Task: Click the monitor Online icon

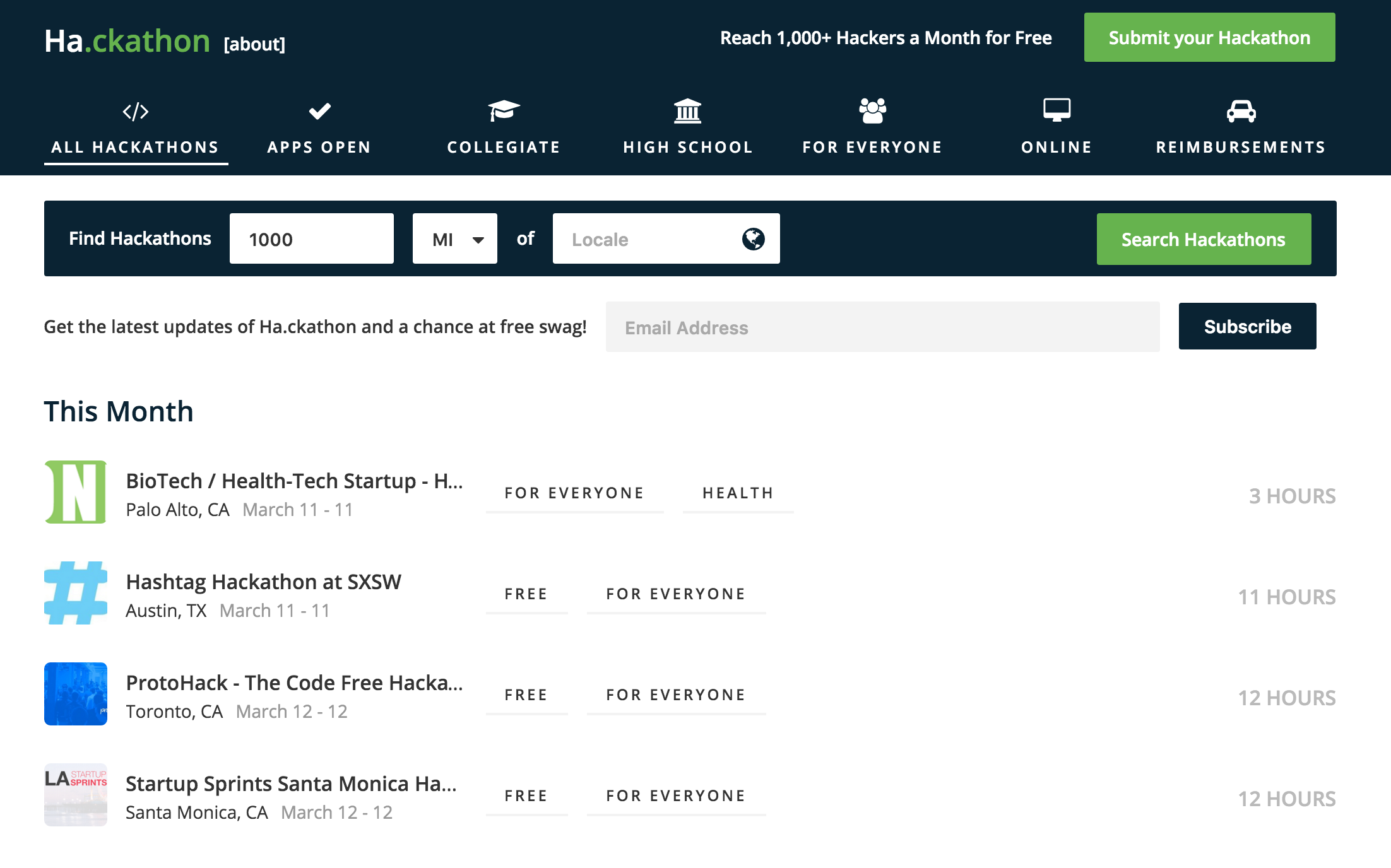Action: point(1057,110)
